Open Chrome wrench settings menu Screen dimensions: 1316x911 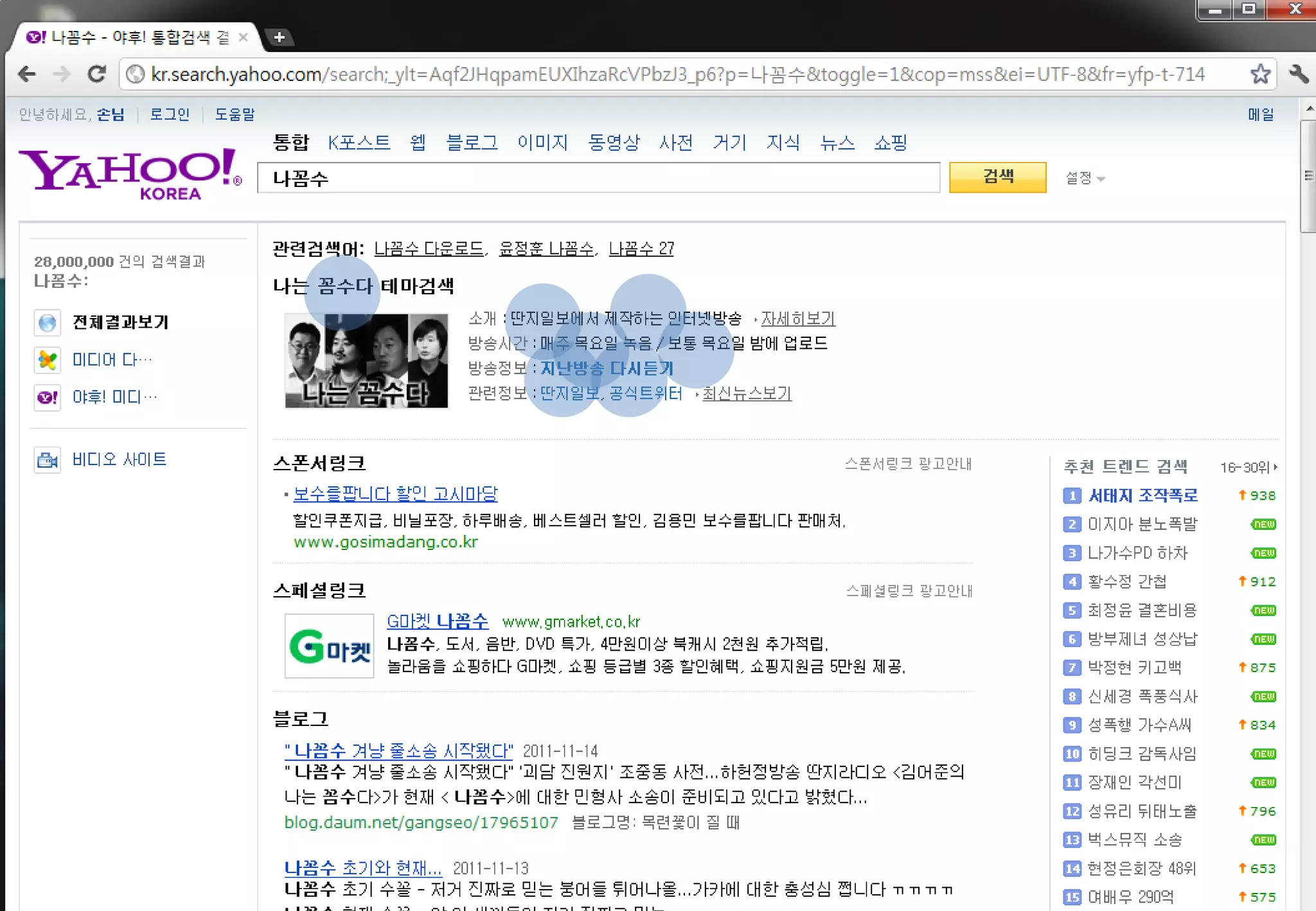tap(1299, 75)
